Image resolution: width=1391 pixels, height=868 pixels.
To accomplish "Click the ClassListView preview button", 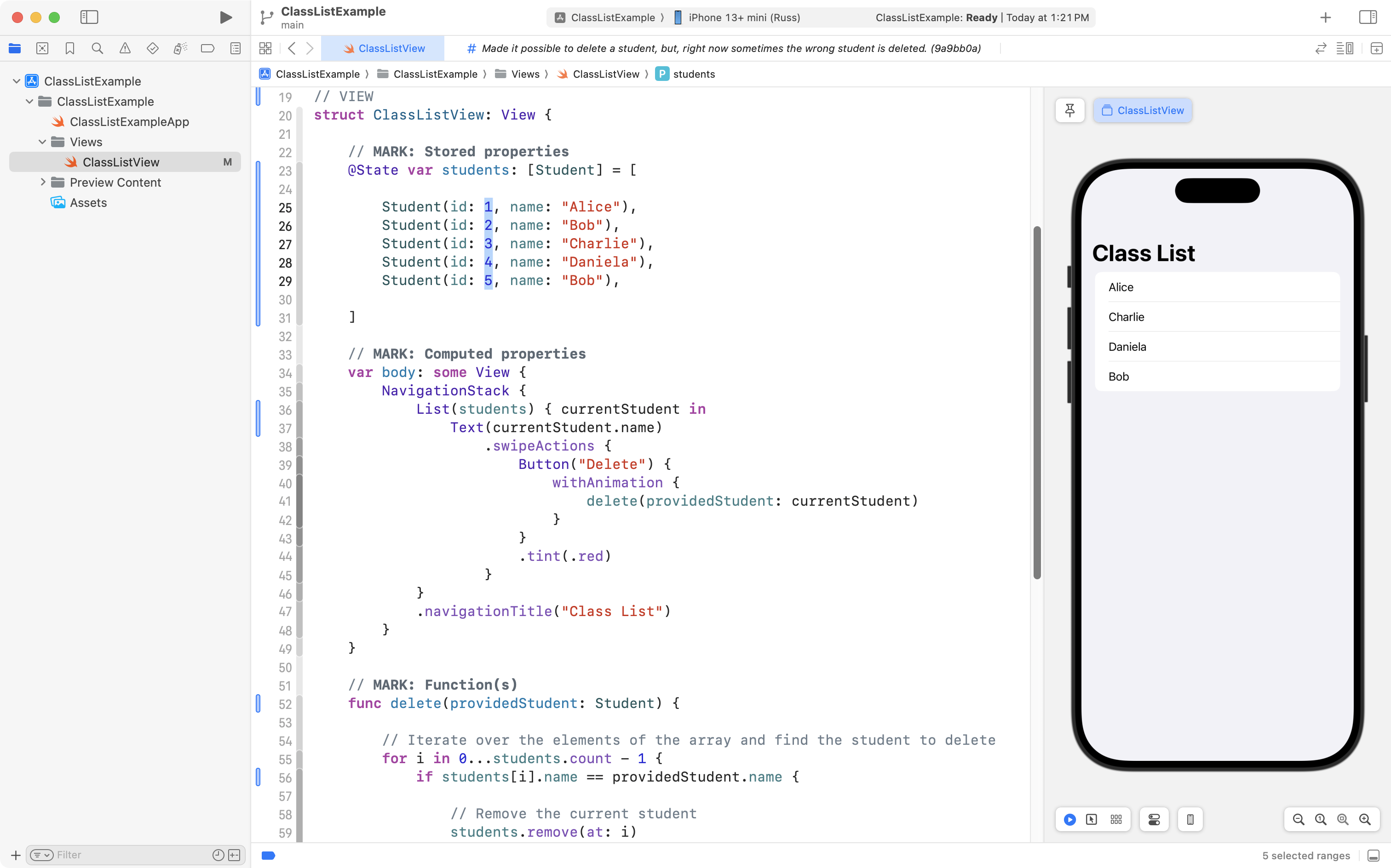I will [1143, 110].
